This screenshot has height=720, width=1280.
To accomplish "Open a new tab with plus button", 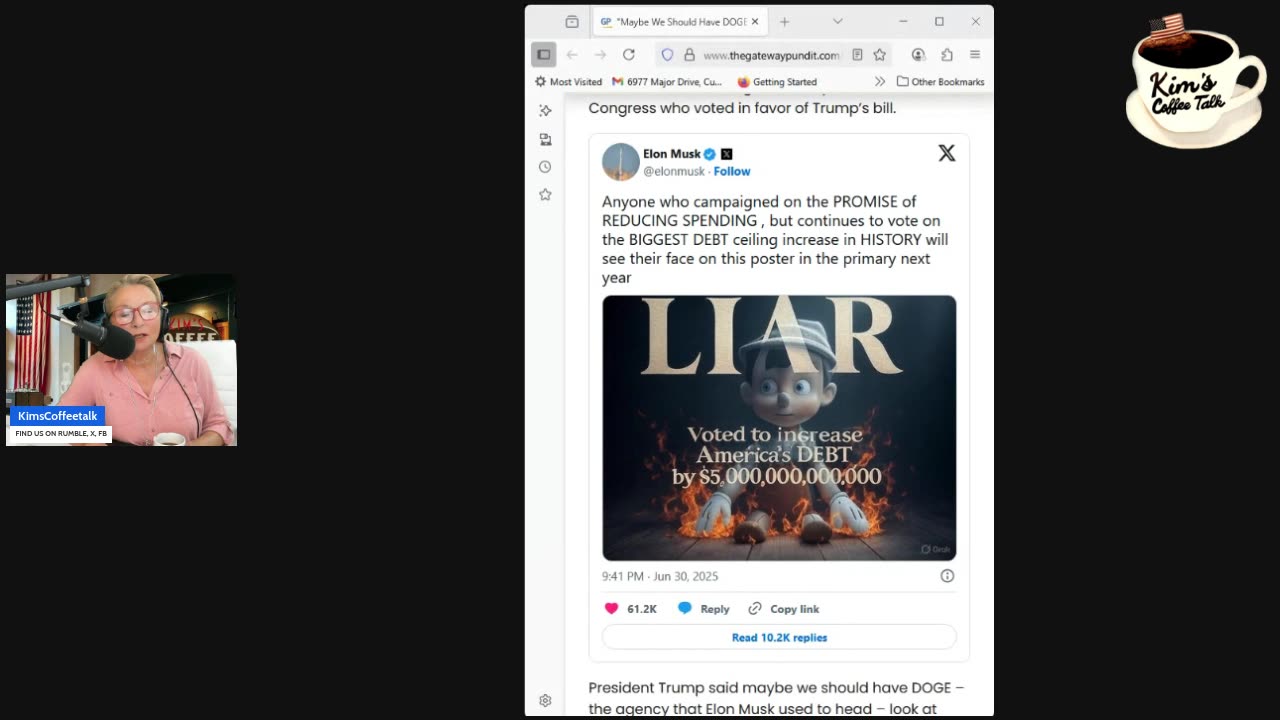I will click(x=784, y=21).
